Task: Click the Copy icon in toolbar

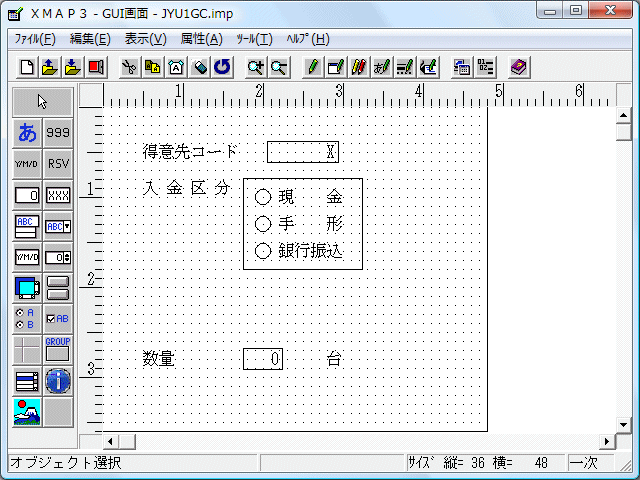Action: 153,67
